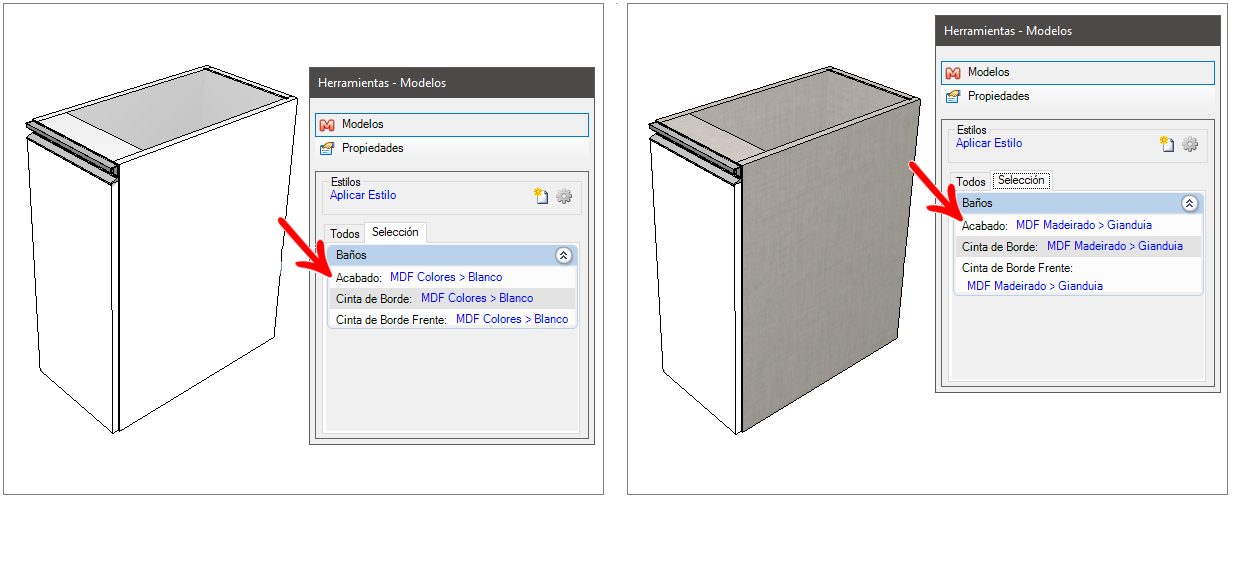Collapse Baños group listing Blanco finishes

tap(563, 255)
